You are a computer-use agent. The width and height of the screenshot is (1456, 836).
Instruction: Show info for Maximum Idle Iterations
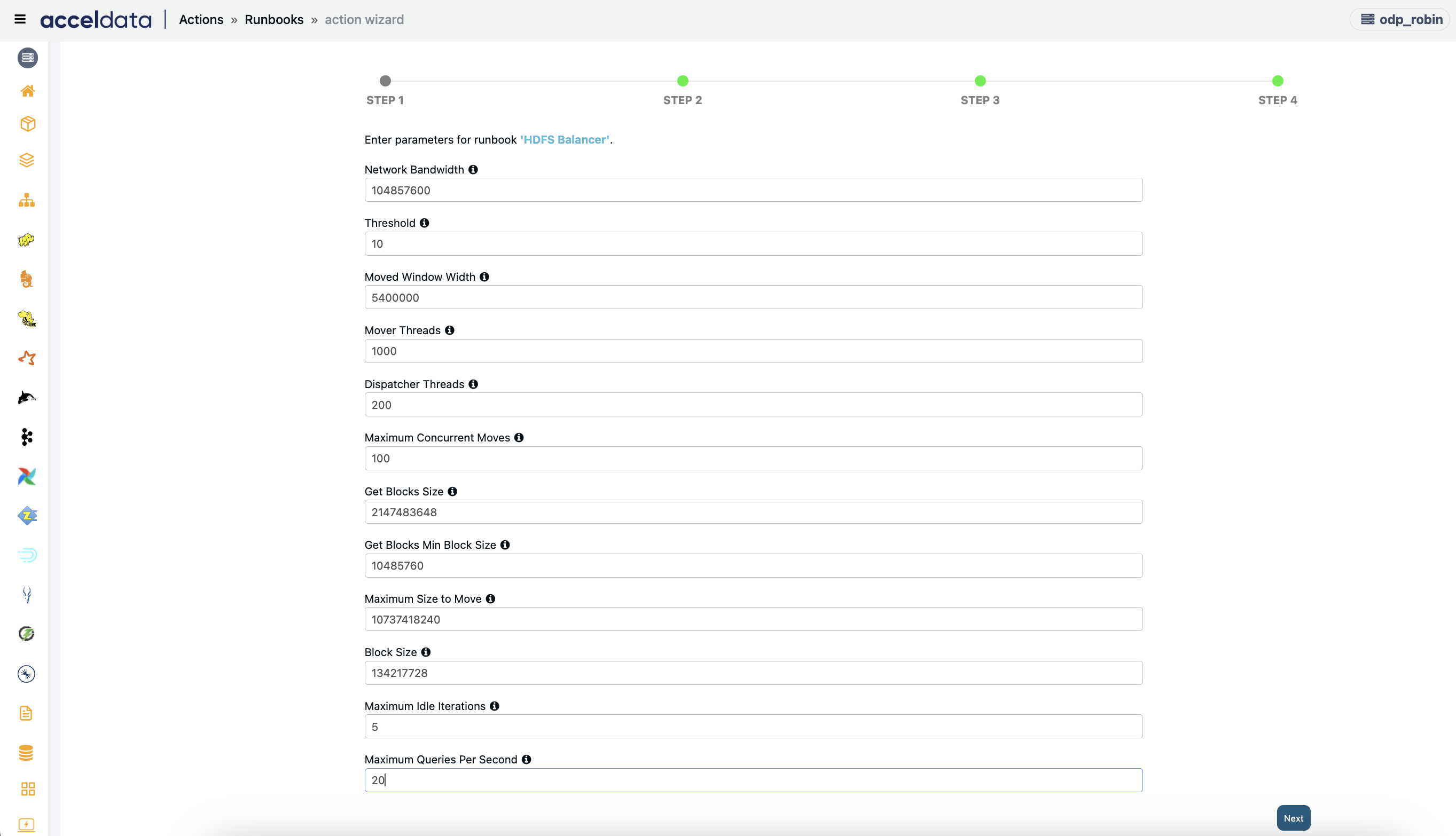click(495, 706)
